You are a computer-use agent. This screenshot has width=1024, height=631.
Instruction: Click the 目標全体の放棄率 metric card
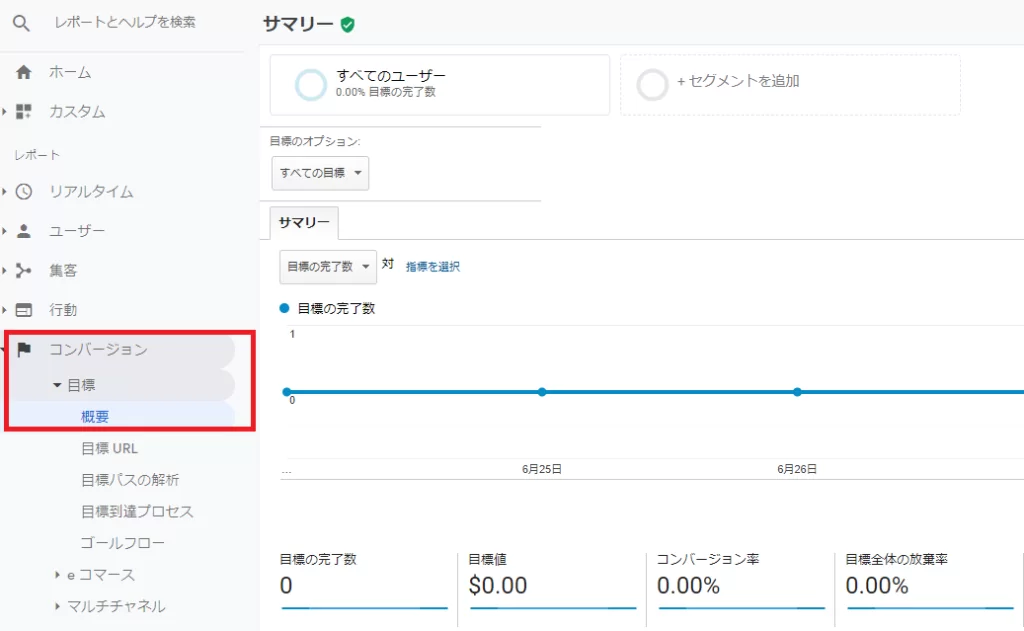pos(929,581)
